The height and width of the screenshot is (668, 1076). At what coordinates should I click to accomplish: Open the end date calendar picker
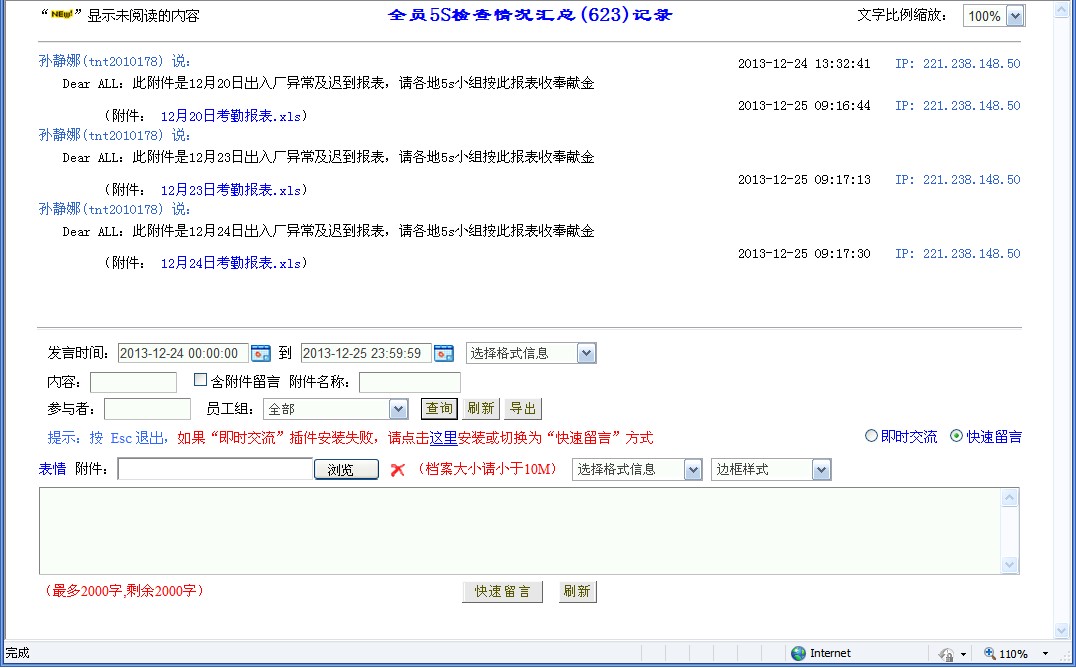pyautogui.click(x=444, y=353)
